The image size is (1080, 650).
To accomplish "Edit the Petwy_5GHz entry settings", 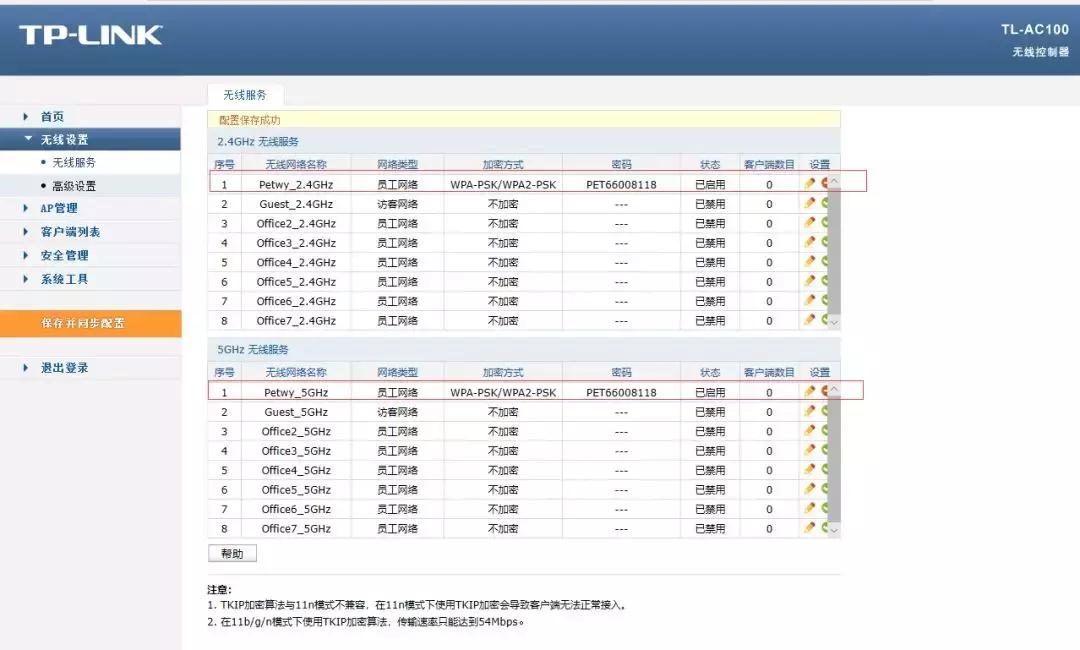I will click(809, 391).
